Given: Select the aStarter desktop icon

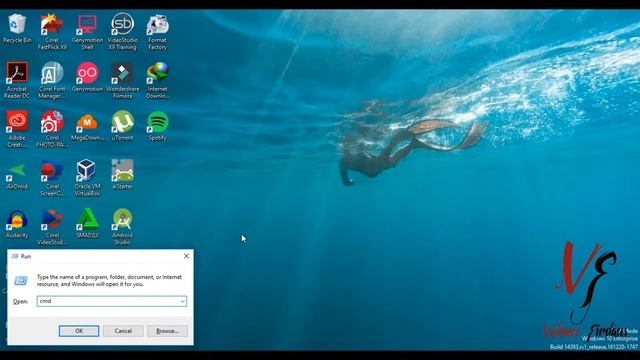Looking at the screenshot, I should pos(122,175).
